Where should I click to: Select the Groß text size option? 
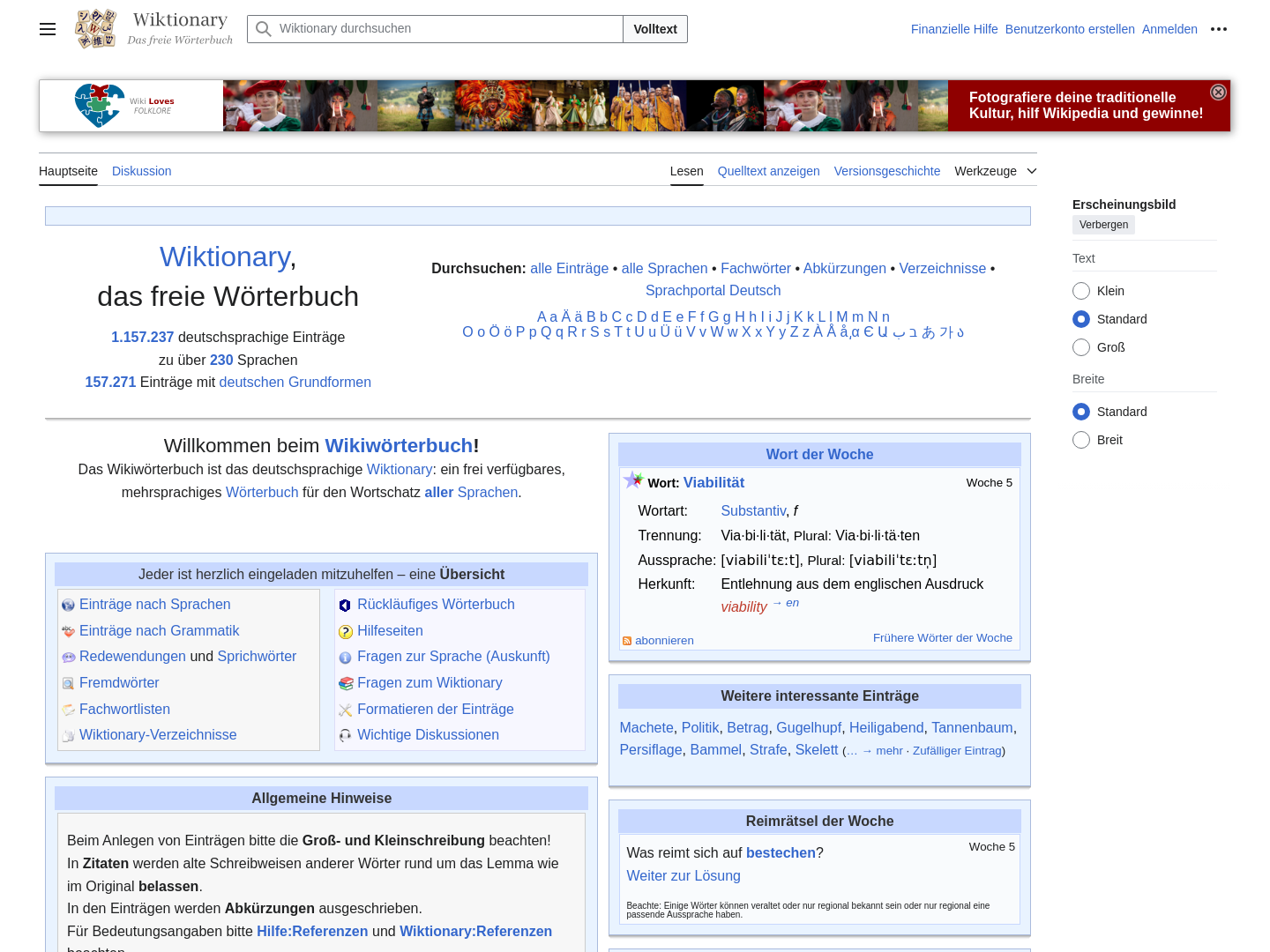click(x=1081, y=347)
